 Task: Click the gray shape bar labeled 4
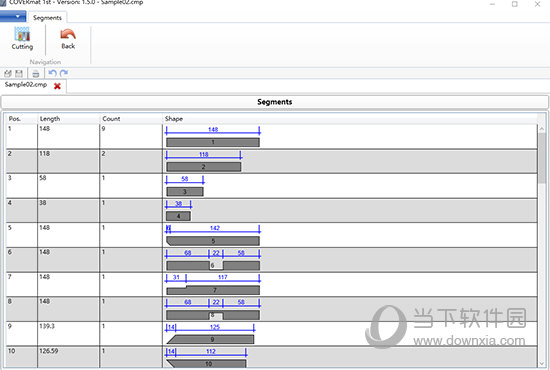point(179,216)
